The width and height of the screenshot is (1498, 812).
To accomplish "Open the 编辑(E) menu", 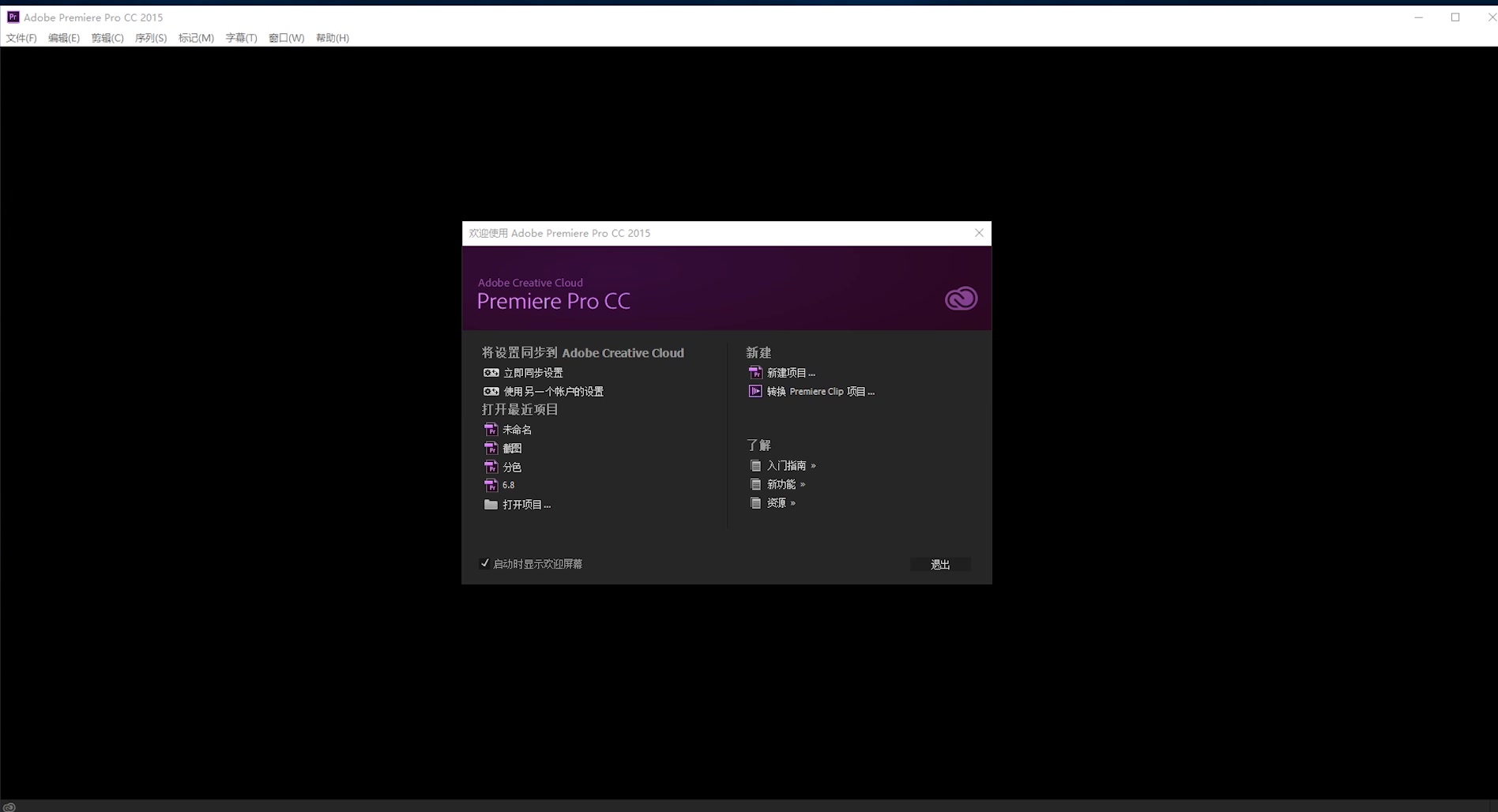I will click(x=64, y=38).
